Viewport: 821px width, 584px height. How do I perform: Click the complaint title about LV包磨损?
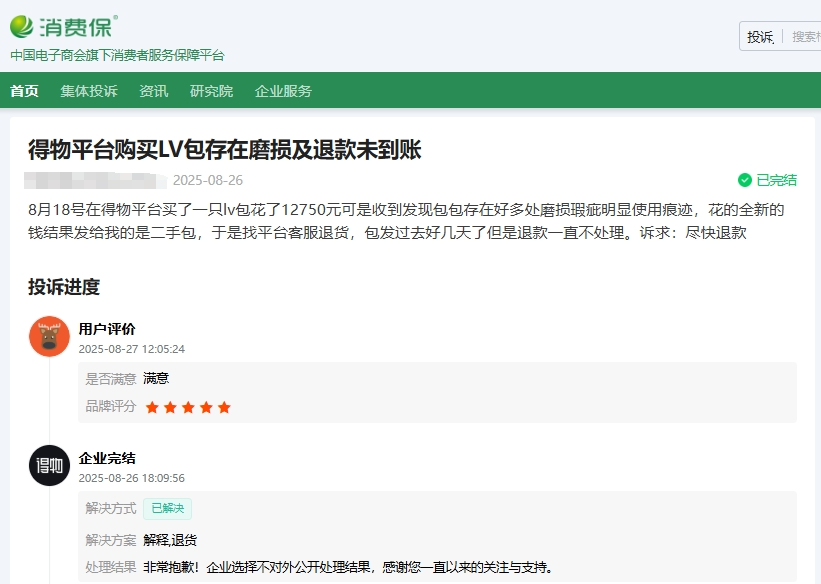[x=225, y=150]
